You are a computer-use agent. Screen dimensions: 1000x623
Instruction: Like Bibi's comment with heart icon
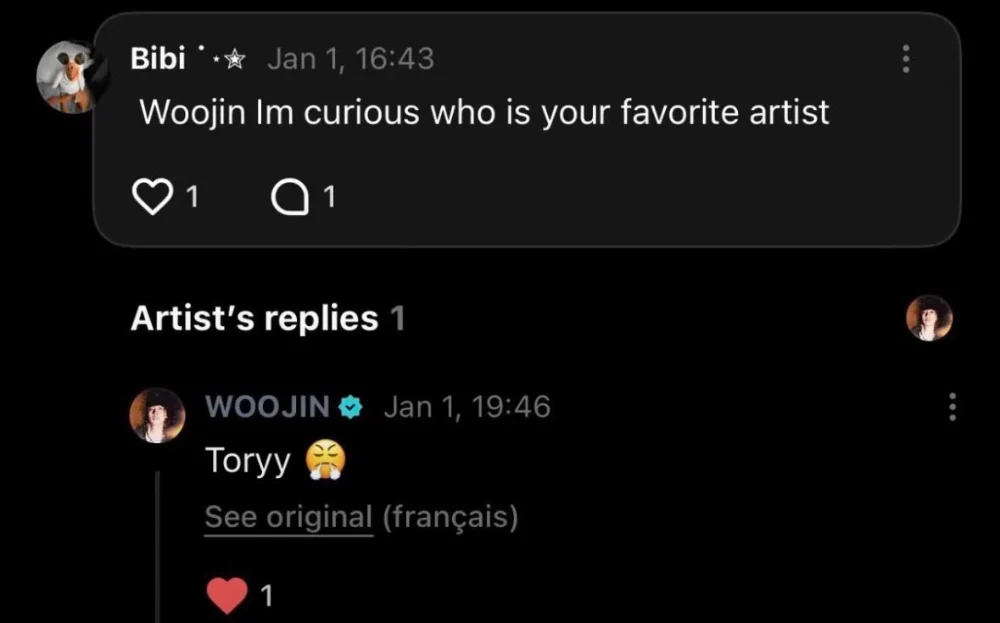tap(152, 197)
